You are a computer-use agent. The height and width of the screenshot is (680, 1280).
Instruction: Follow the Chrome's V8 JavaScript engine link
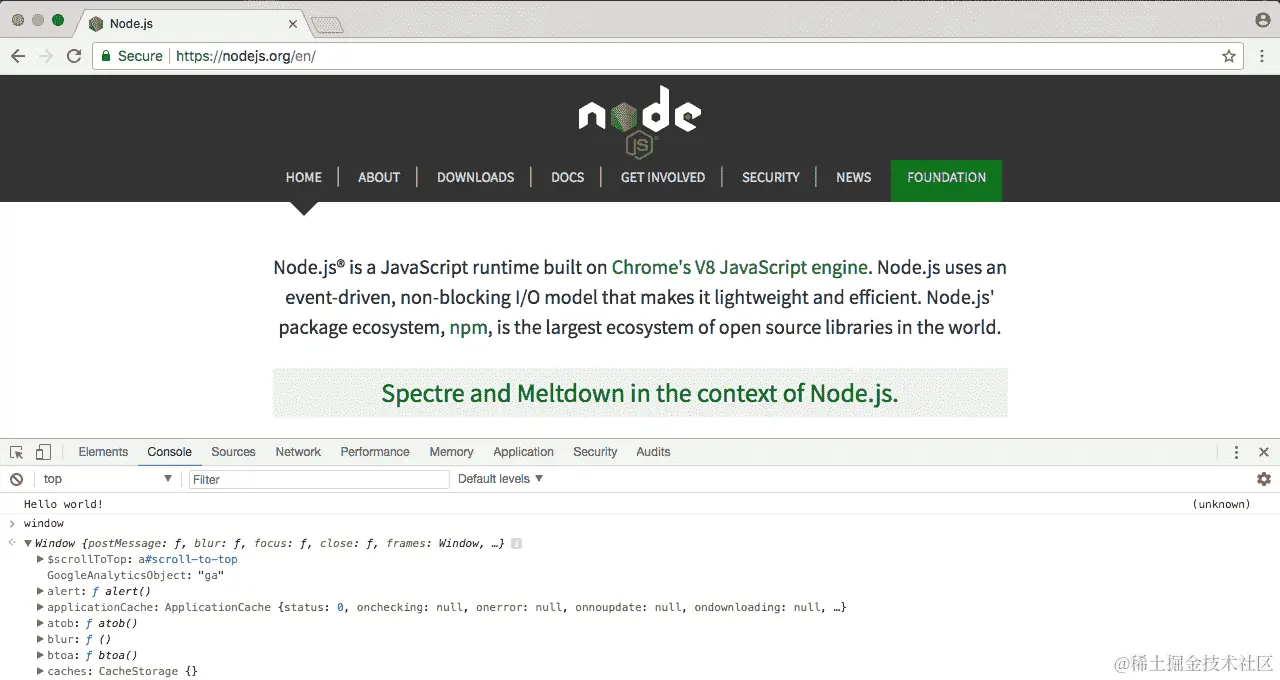point(739,267)
